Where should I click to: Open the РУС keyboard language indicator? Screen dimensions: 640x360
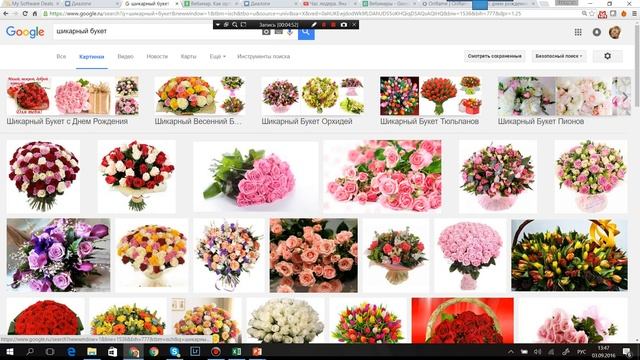(581, 352)
